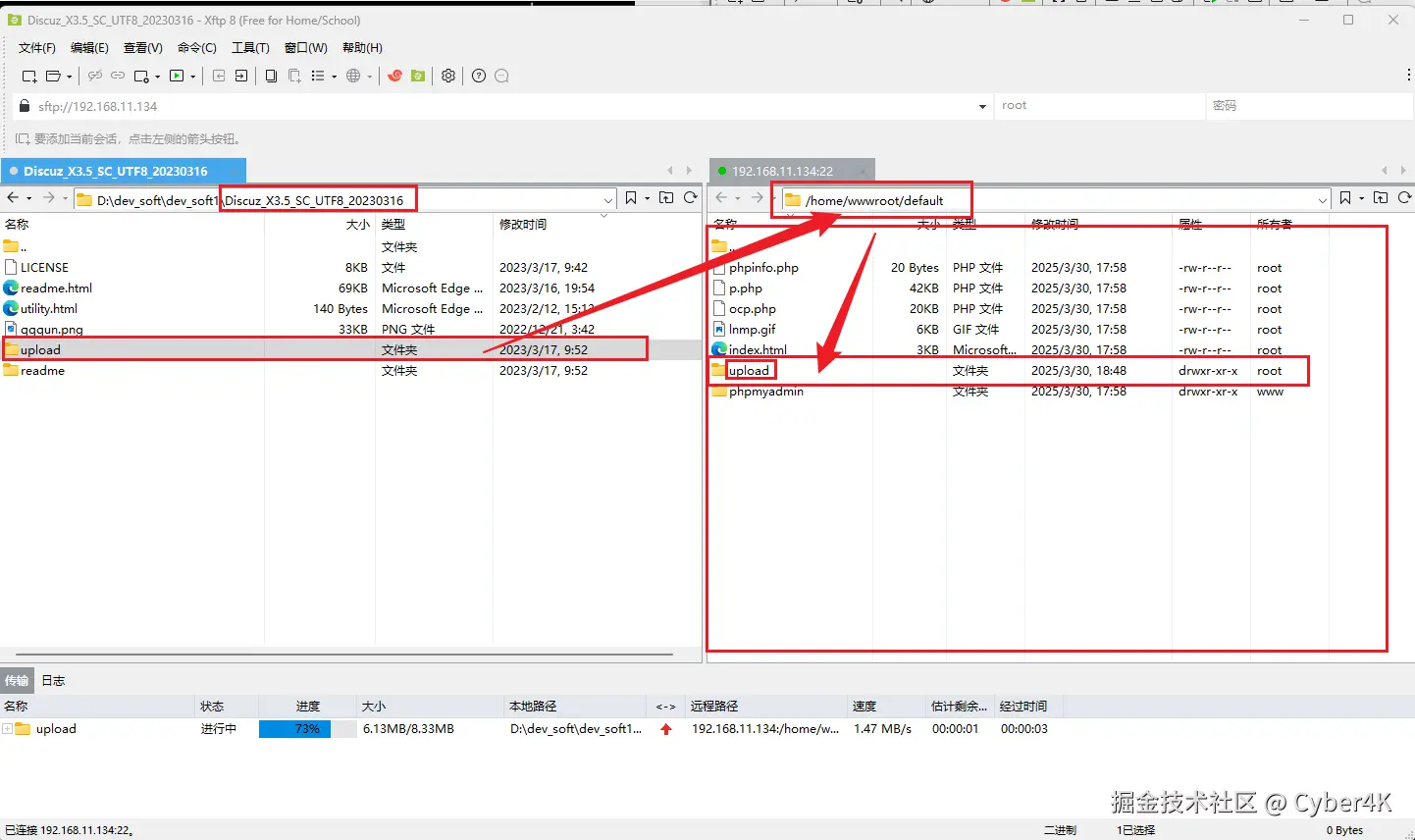
Task: Go forward in the local pane
Action: [x=48, y=198]
